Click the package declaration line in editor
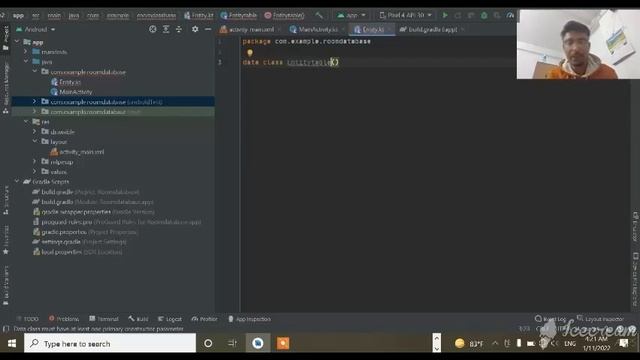This screenshot has height=360, width=640. coord(307,41)
